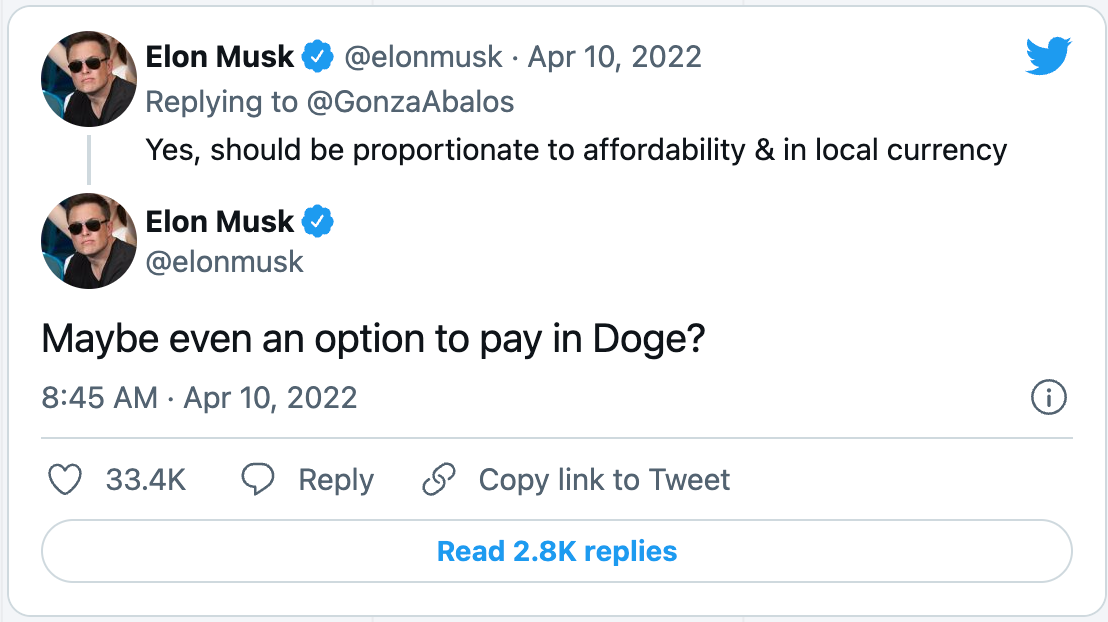Screen dimensions: 1108x622
Task: Open the top Elon Musk profile picture
Action: 89,79
